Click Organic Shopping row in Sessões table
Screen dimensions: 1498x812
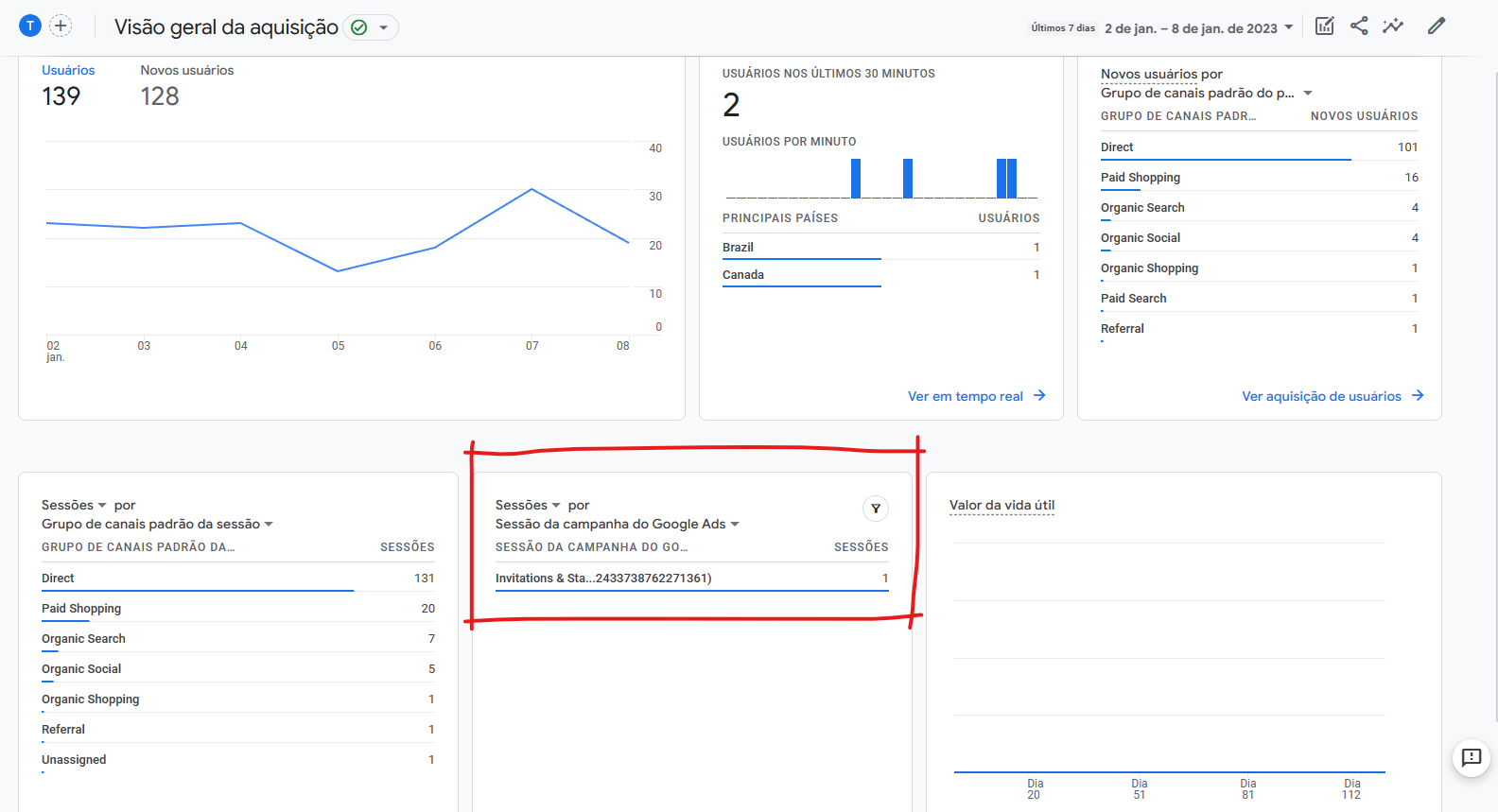(x=238, y=699)
